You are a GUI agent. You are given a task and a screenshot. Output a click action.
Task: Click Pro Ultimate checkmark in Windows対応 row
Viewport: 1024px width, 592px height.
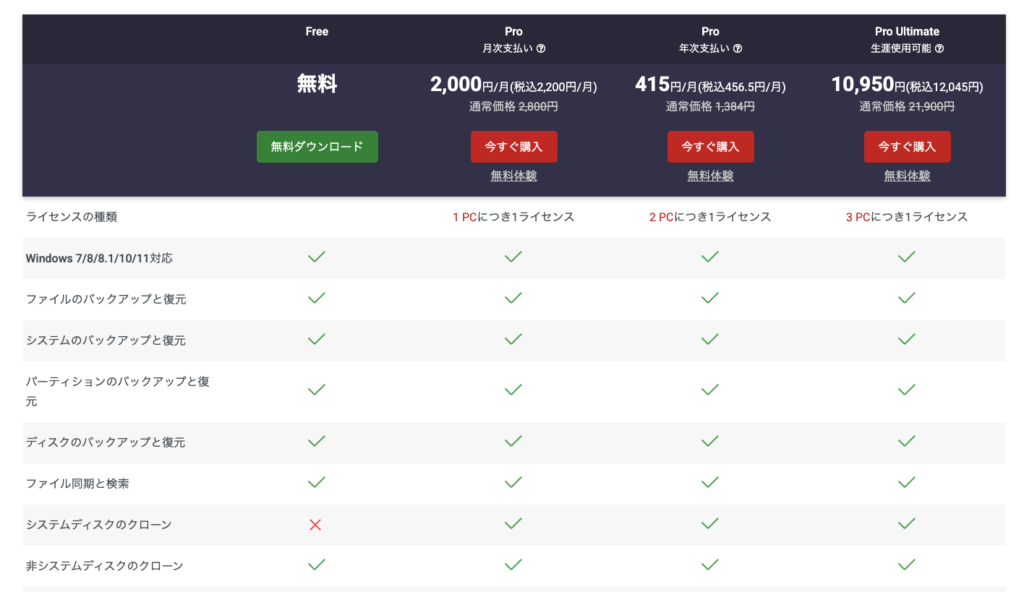[x=906, y=257]
